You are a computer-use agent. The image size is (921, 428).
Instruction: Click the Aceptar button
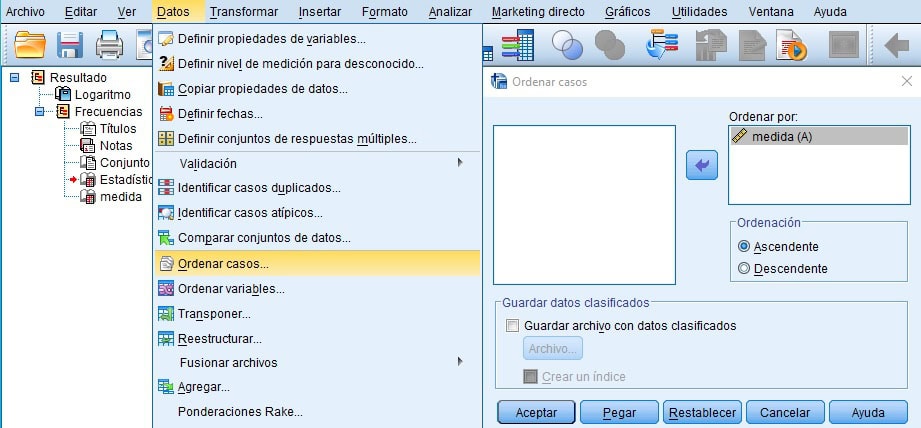pyautogui.click(x=536, y=413)
